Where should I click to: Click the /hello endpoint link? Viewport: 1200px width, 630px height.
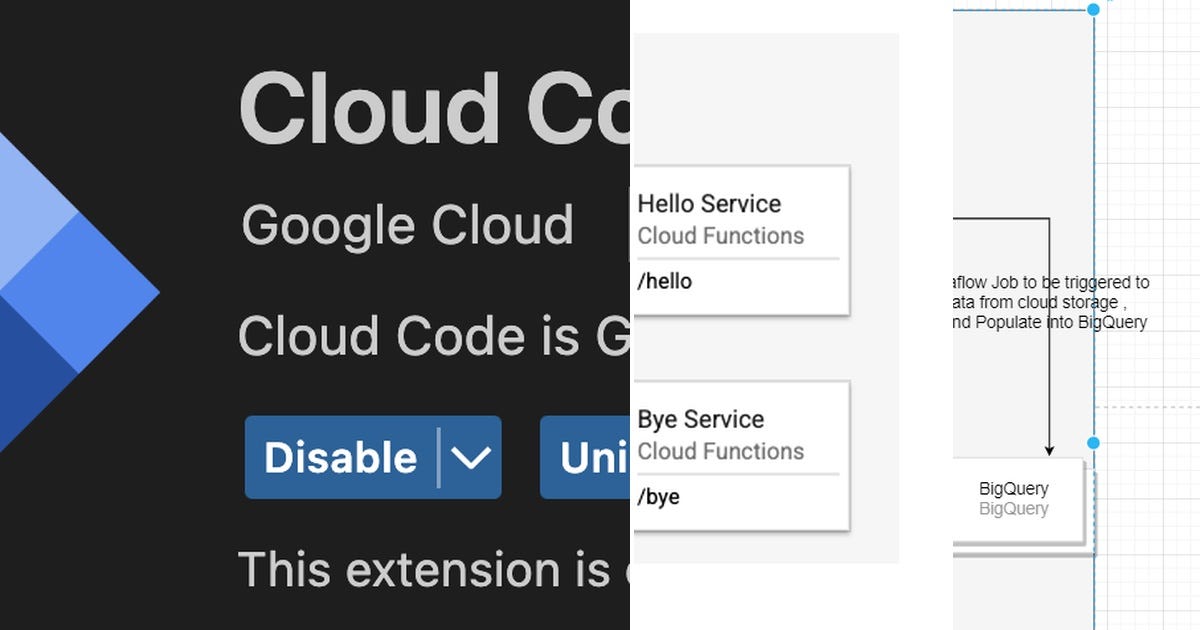(665, 281)
